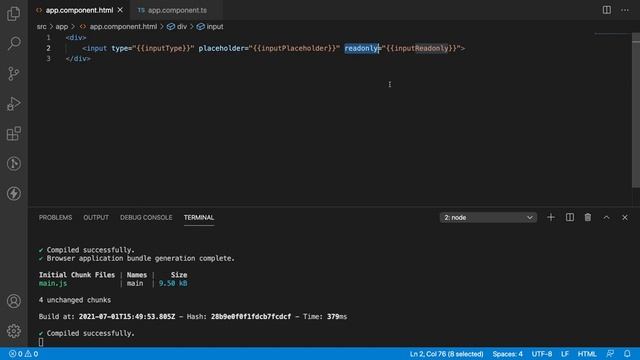Click 'main.js' in the terminal output

click(53, 283)
